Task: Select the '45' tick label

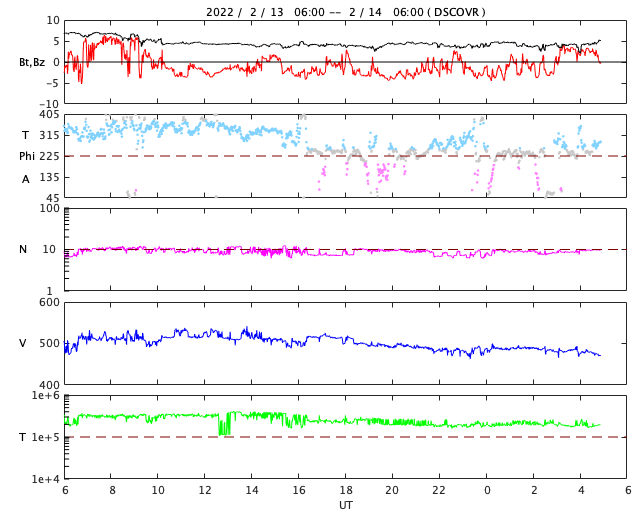Action: 53,198
